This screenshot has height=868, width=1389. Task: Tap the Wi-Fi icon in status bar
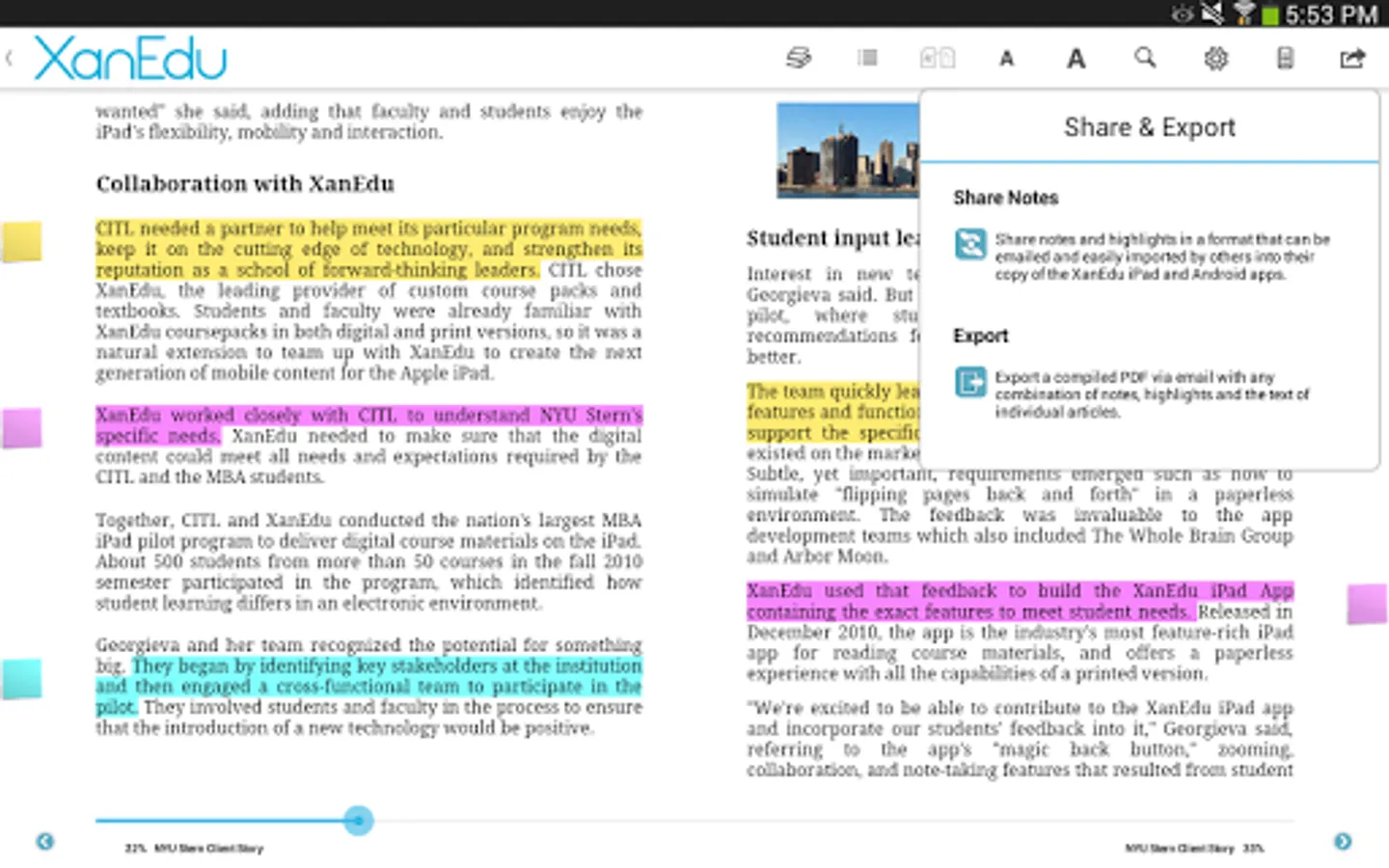pyautogui.click(x=1243, y=14)
